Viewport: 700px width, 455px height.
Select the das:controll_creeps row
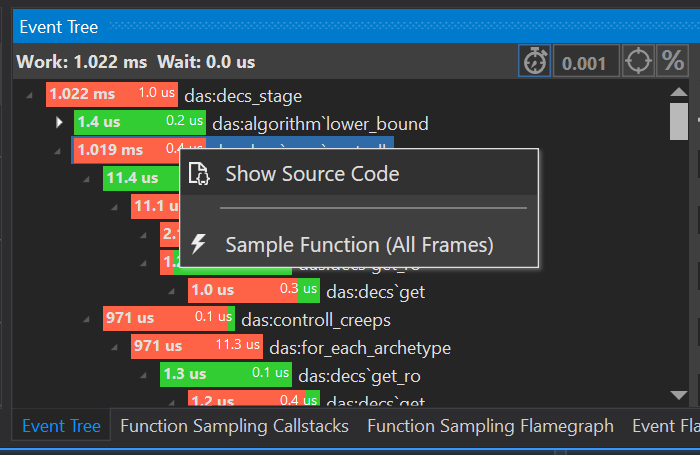coord(247,319)
